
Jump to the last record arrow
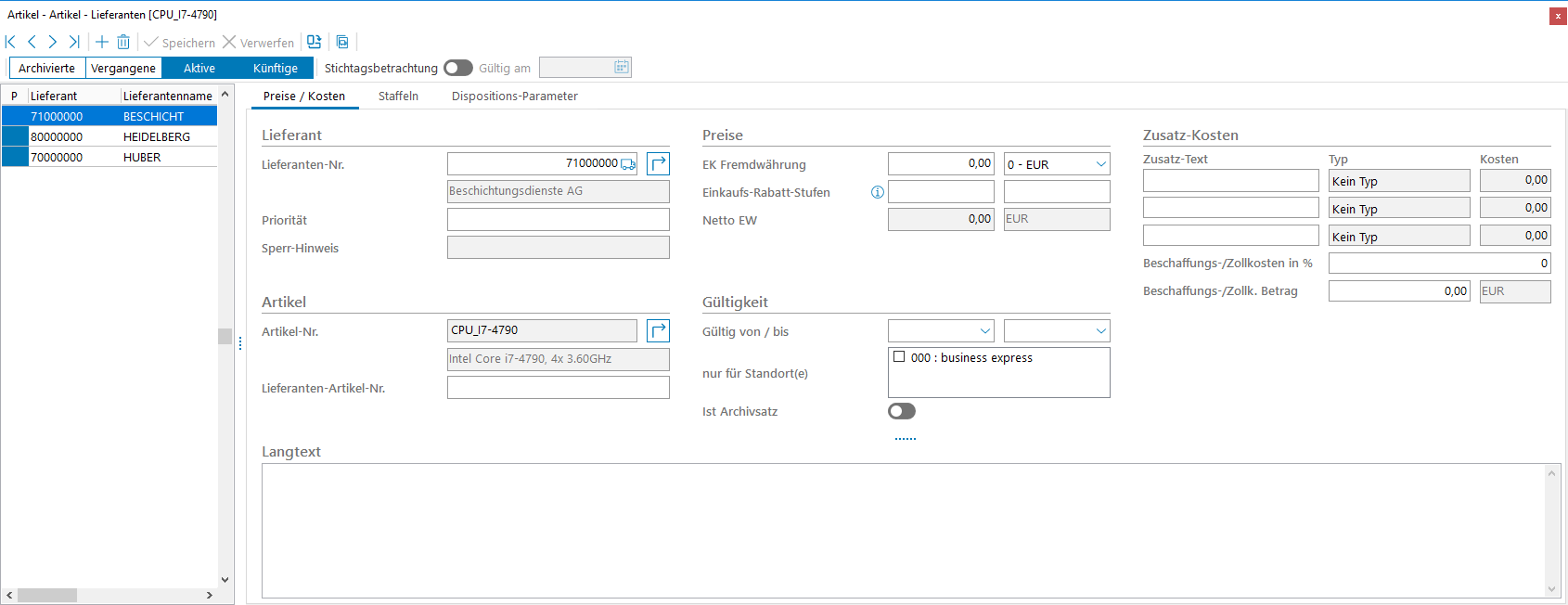pyautogui.click(x=74, y=42)
